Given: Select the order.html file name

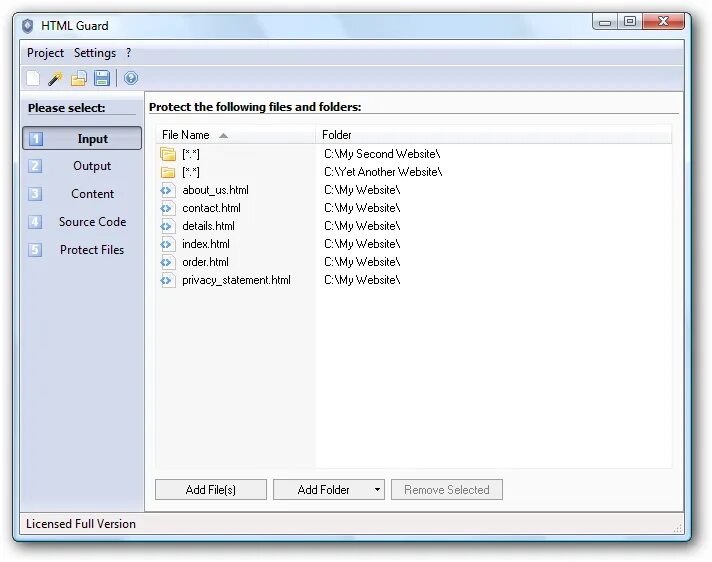Looking at the screenshot, I should click(205, 262).
